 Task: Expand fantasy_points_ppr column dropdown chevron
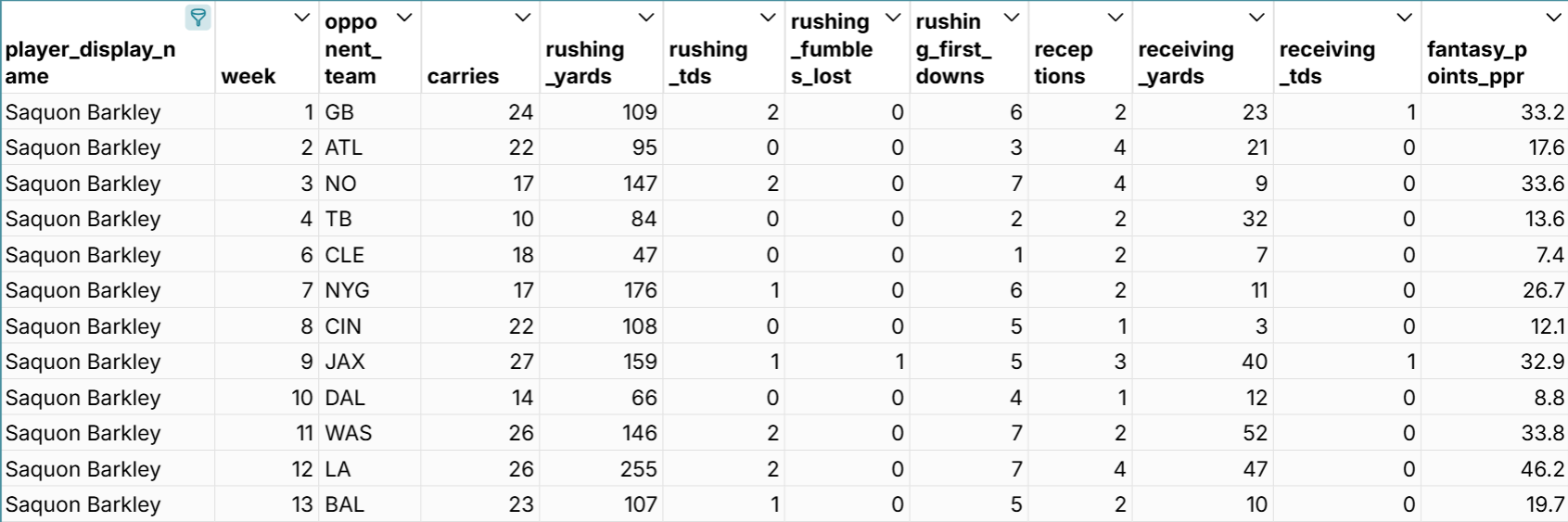click(1553, 18)
